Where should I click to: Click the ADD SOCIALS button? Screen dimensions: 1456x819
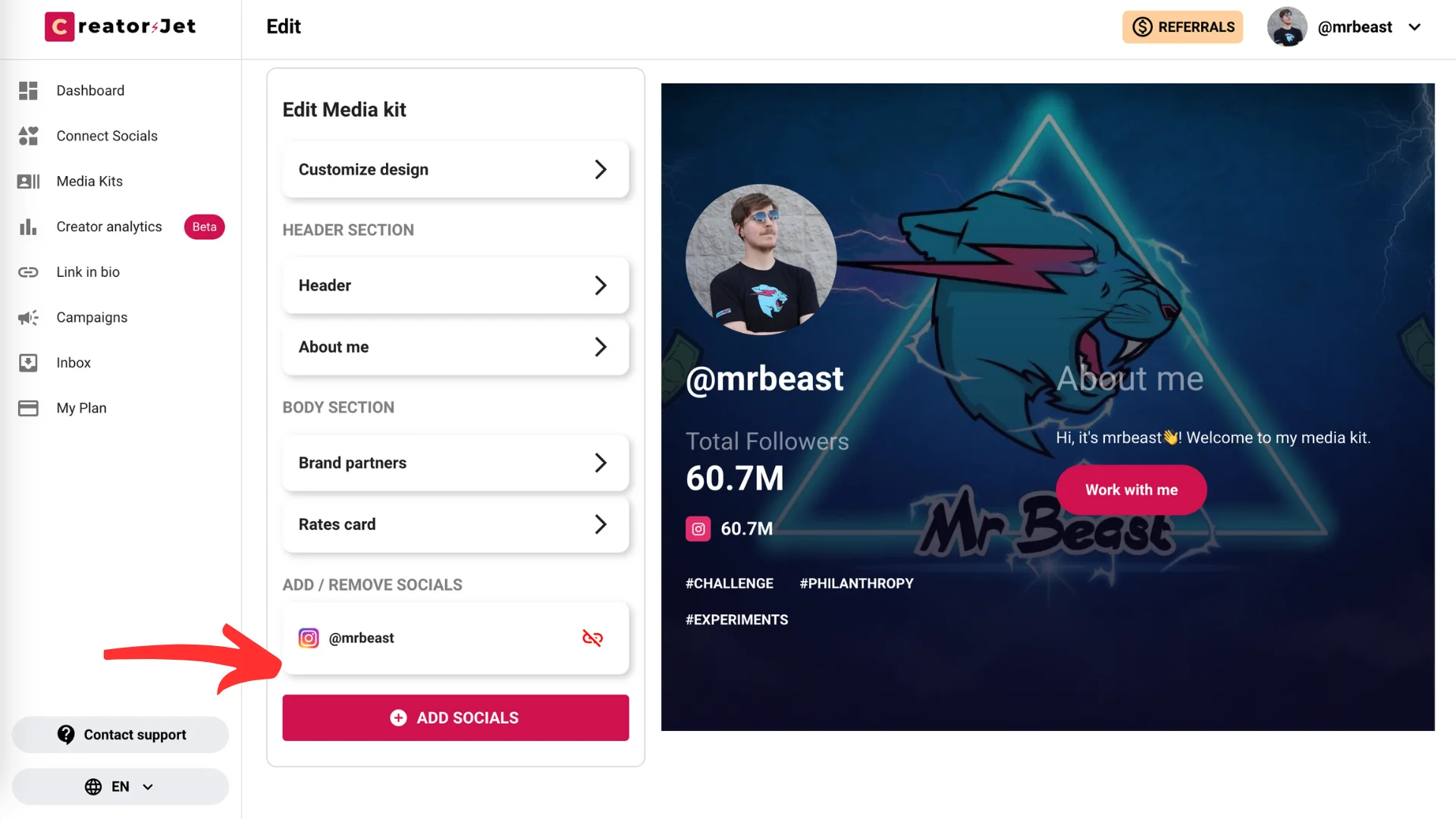click(455, 717)
